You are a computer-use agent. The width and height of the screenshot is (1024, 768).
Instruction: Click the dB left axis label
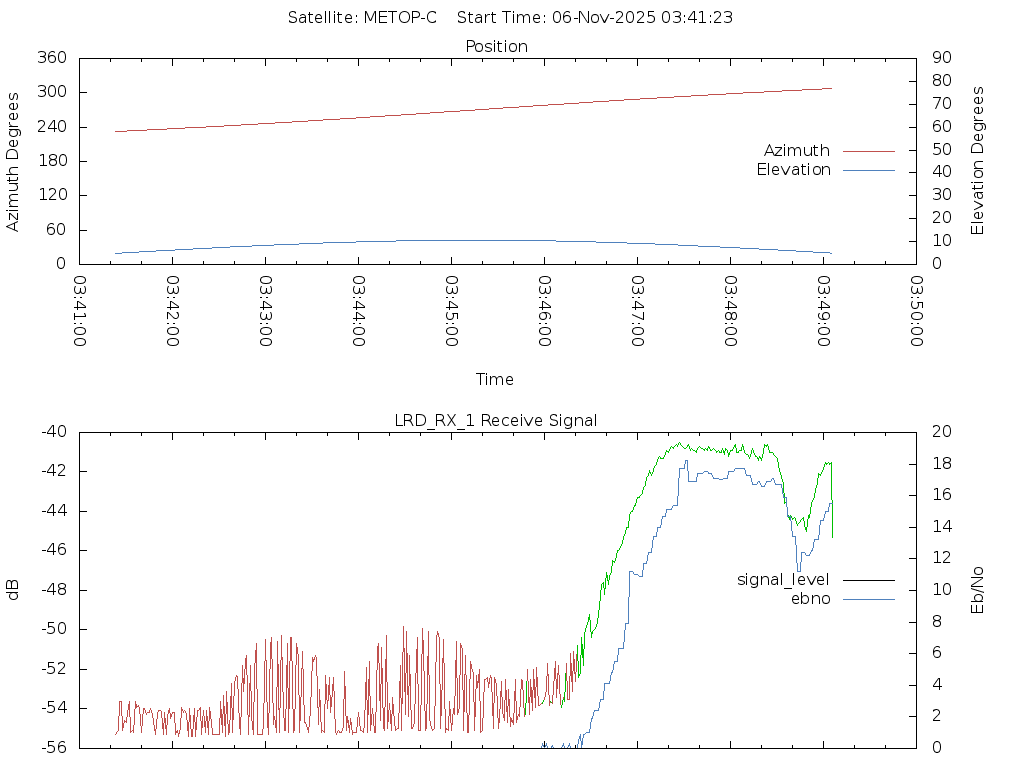pyautogui.click(x=13, y=590)
